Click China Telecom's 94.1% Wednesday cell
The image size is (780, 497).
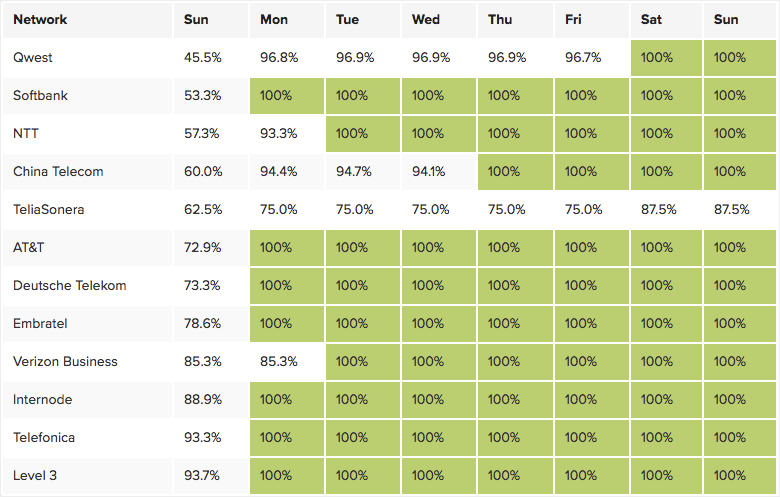429,172
